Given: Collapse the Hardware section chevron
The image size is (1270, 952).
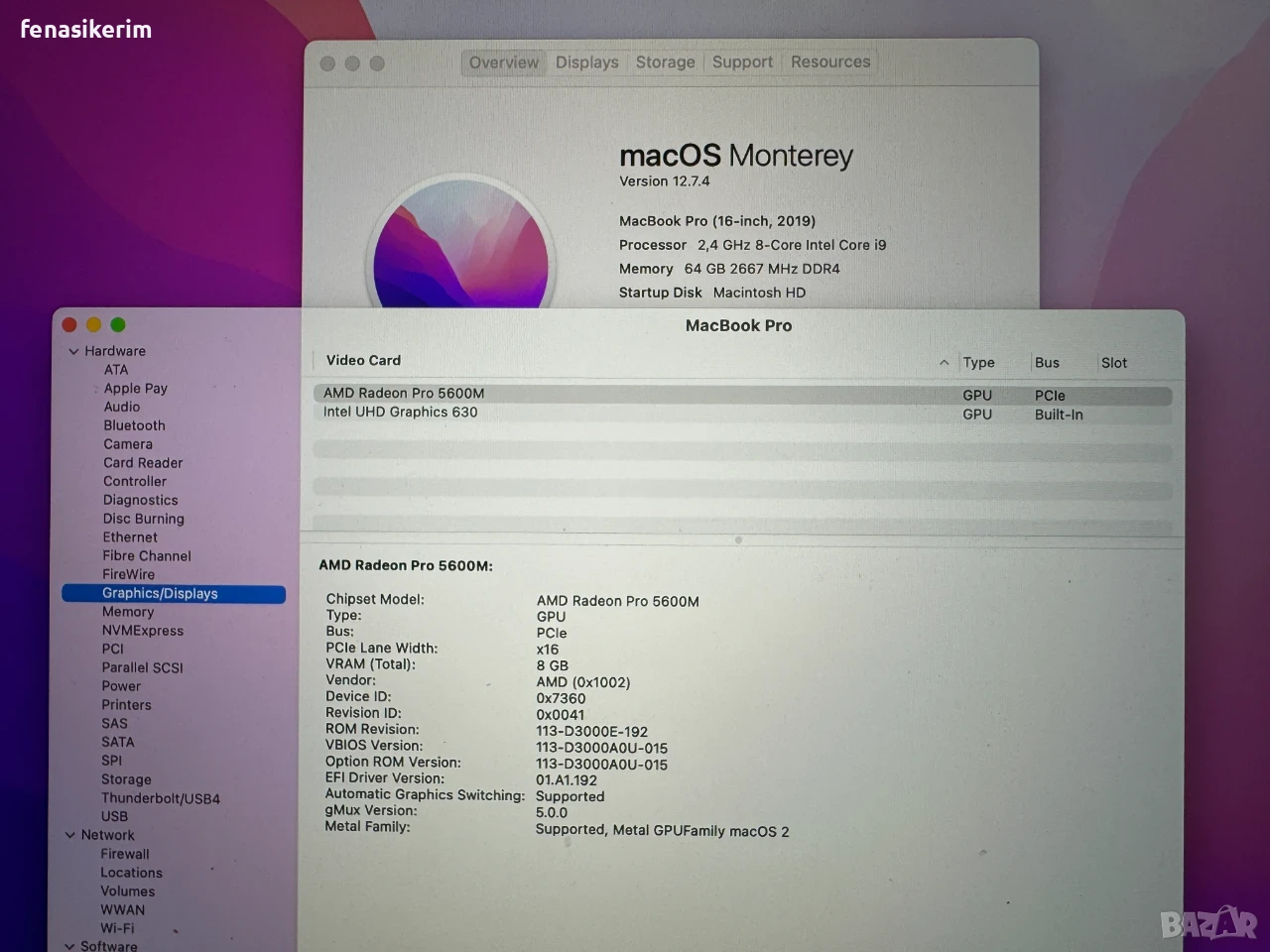Looking at the screenshot, I should (x=73, y=351).
